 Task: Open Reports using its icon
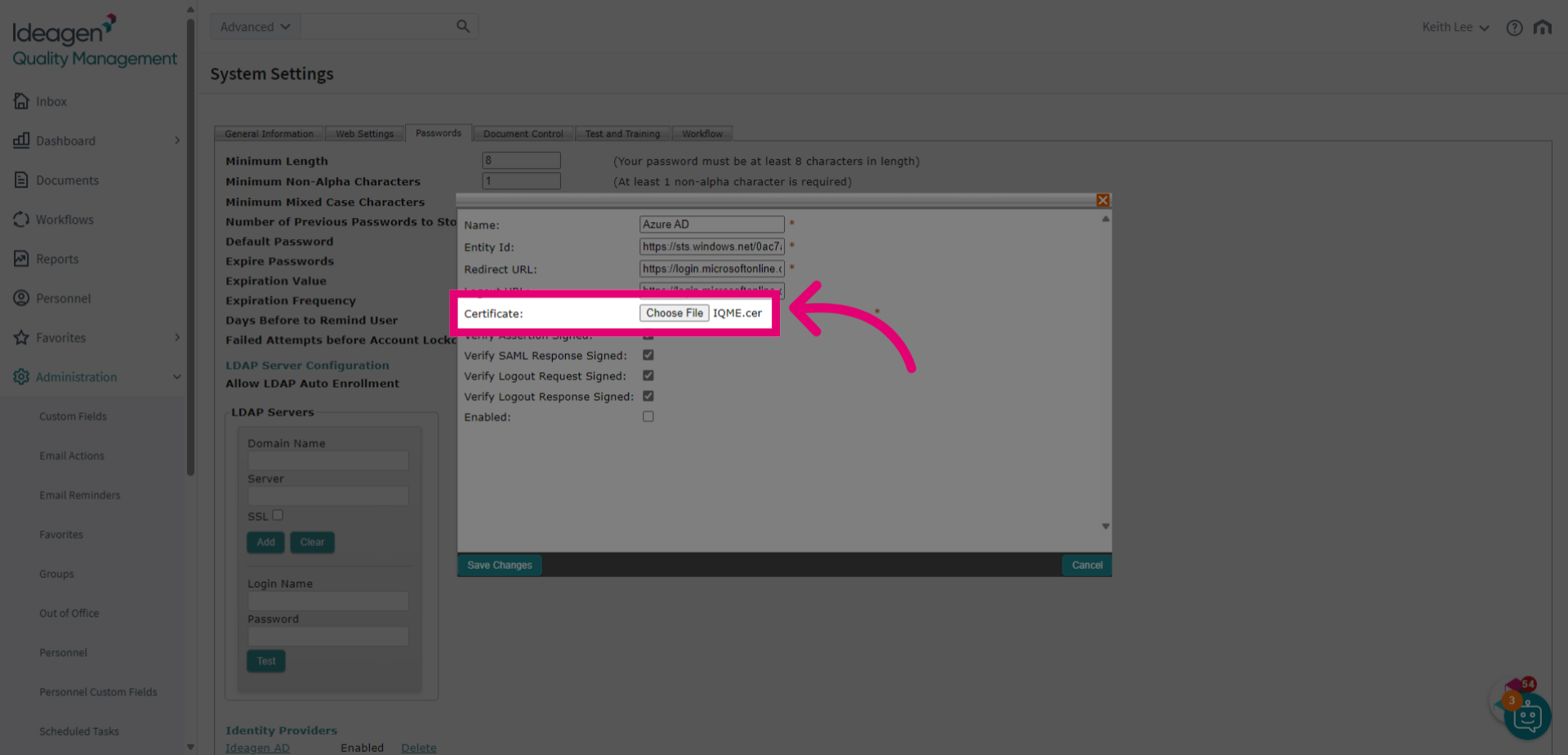(21, 259)
